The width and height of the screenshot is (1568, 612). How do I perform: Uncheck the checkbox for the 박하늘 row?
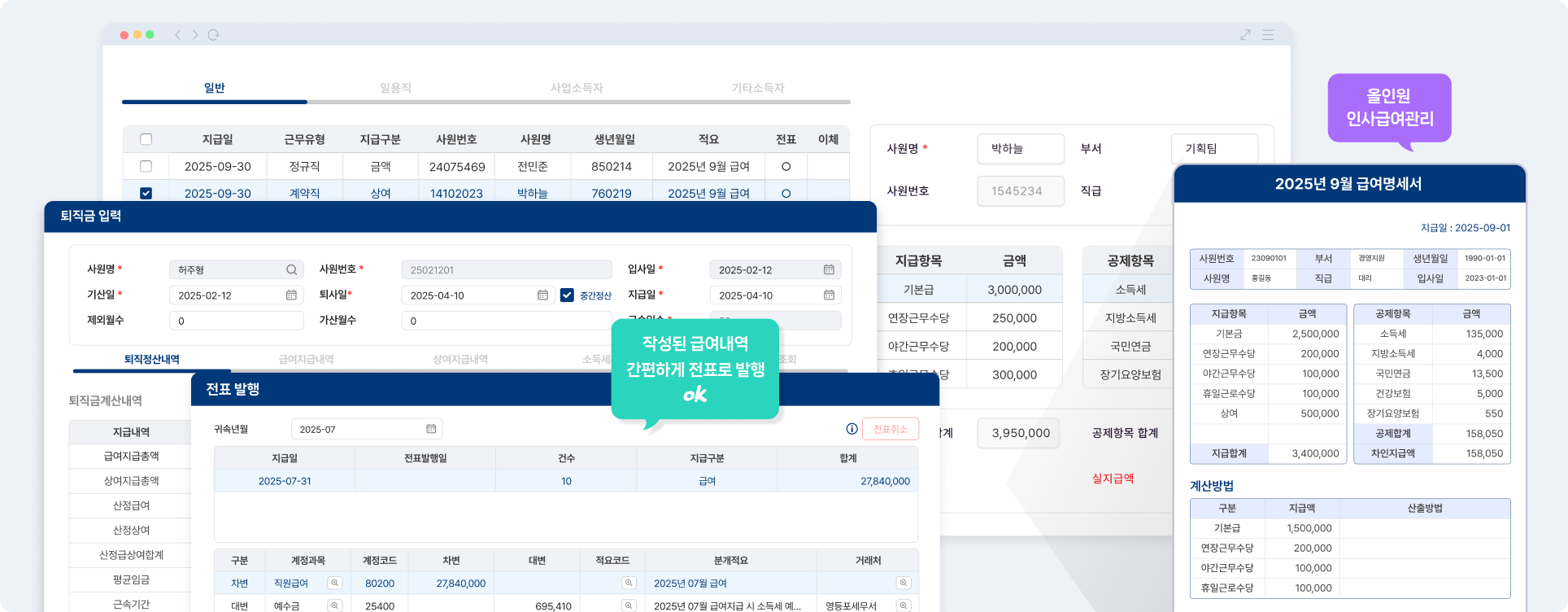point(146,194)
